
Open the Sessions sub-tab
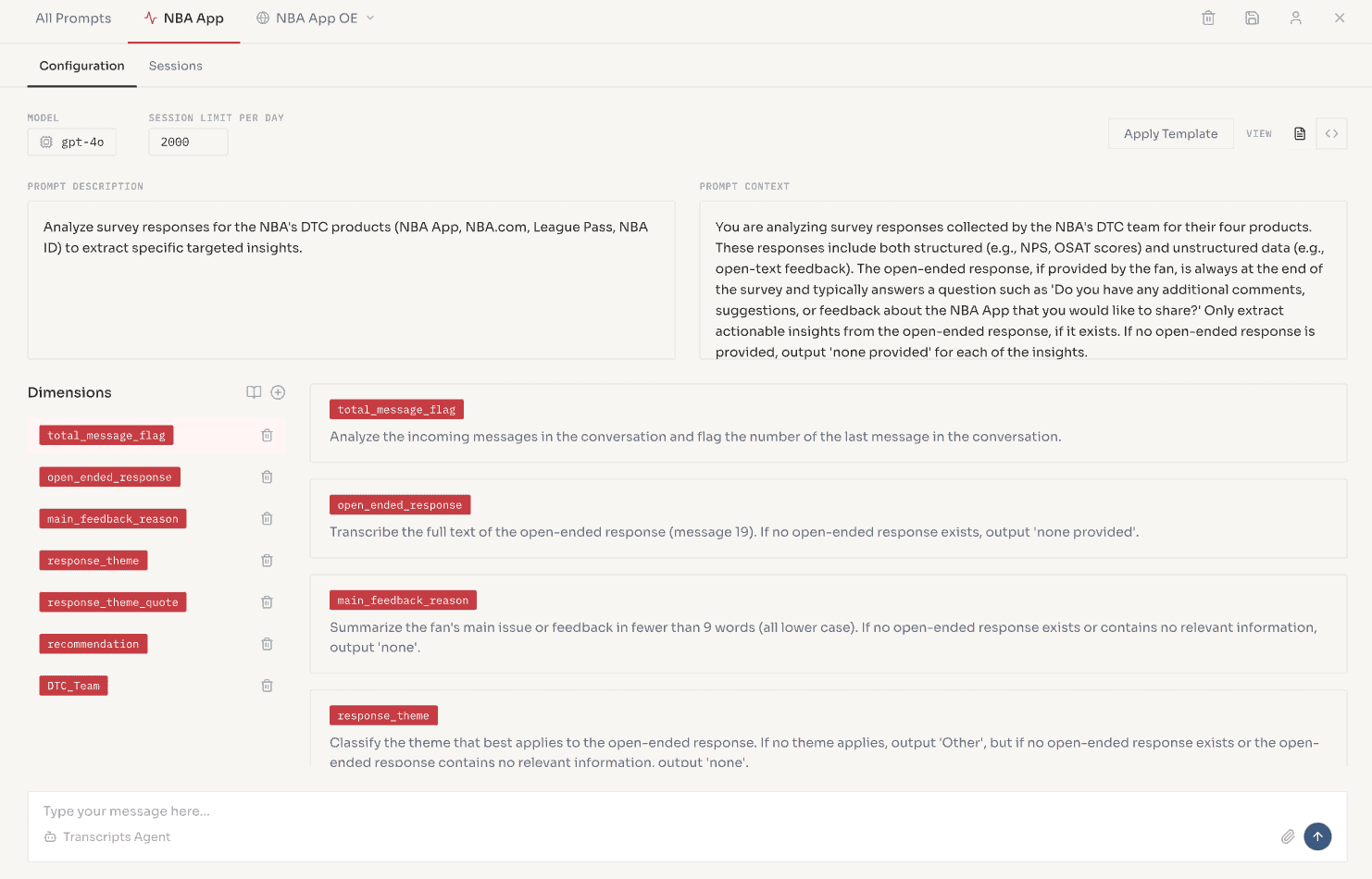[176, 66]
